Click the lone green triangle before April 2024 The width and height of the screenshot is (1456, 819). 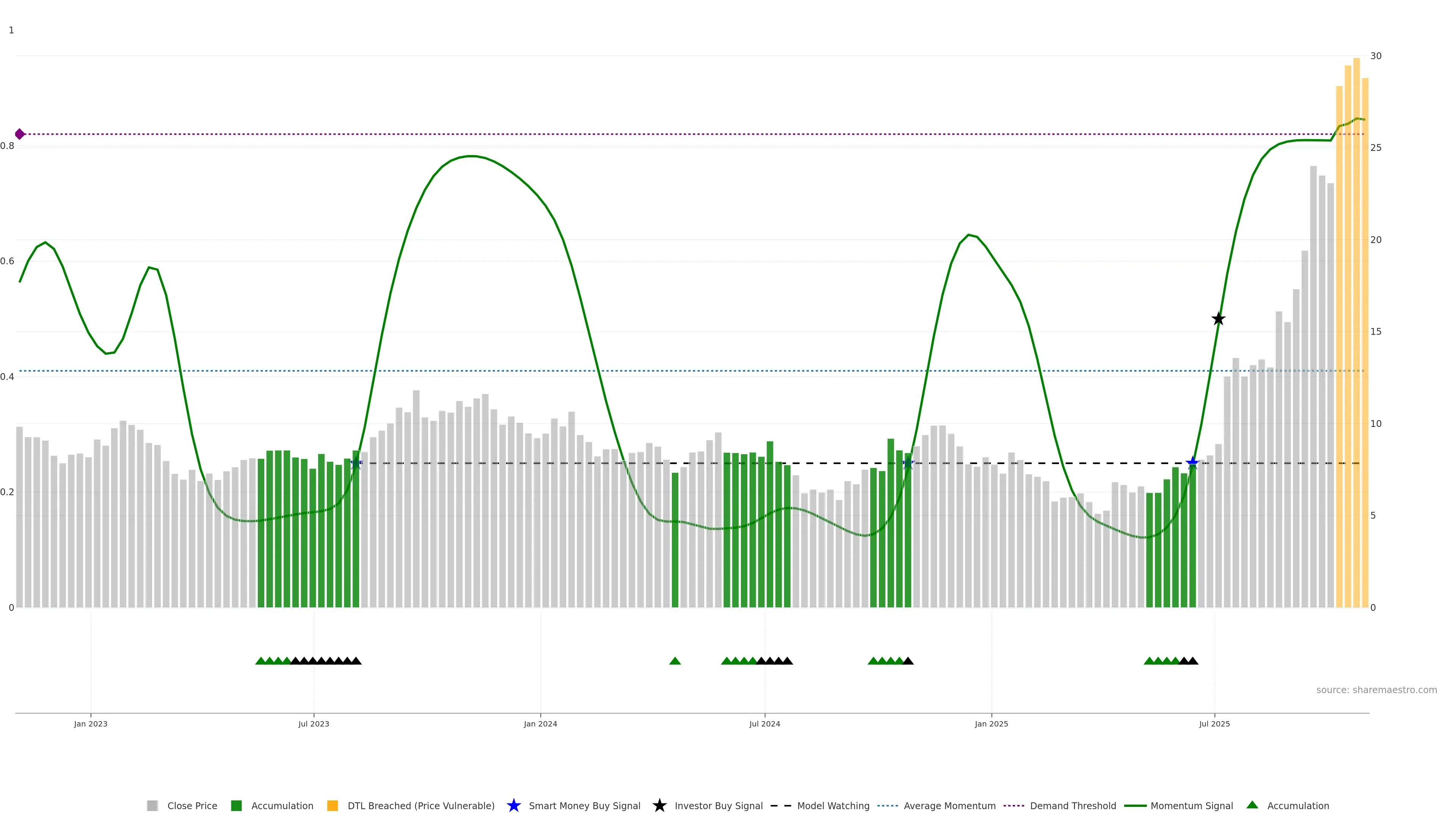[674, 661]
